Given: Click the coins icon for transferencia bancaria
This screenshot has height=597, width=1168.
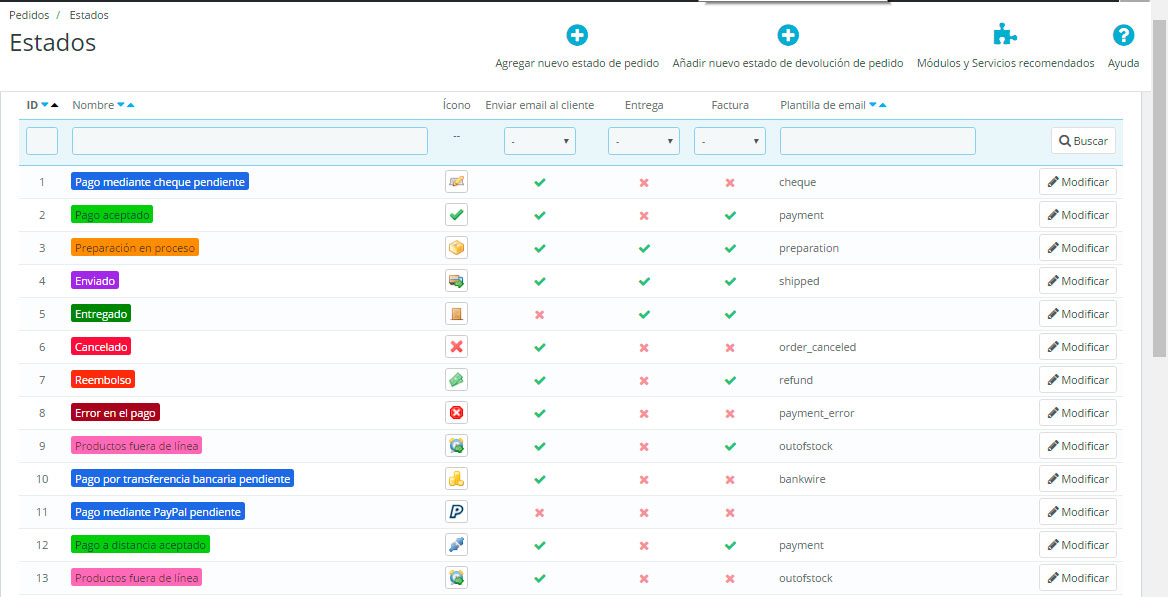Looking at the screenshot, I should (457, 478).
